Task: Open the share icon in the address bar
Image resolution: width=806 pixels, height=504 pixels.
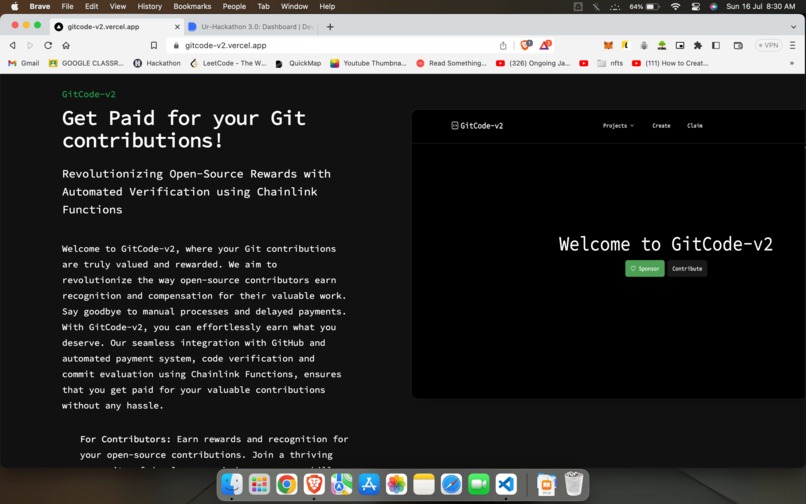Action: (503, 45)
